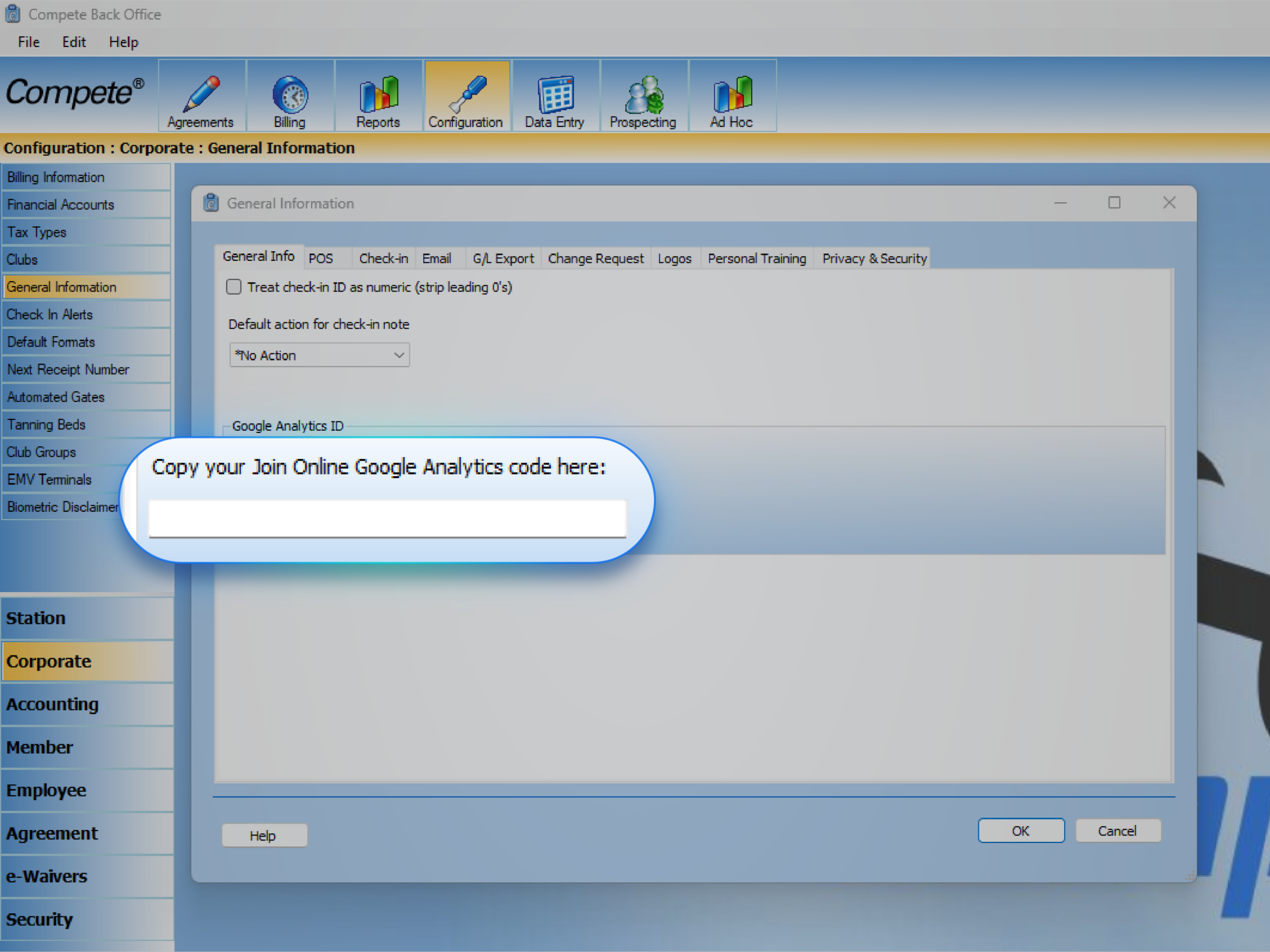1270x952 pixels.
Task: Switch to the Logos tab
Action: pyautogui.click(x=675, y=259)
